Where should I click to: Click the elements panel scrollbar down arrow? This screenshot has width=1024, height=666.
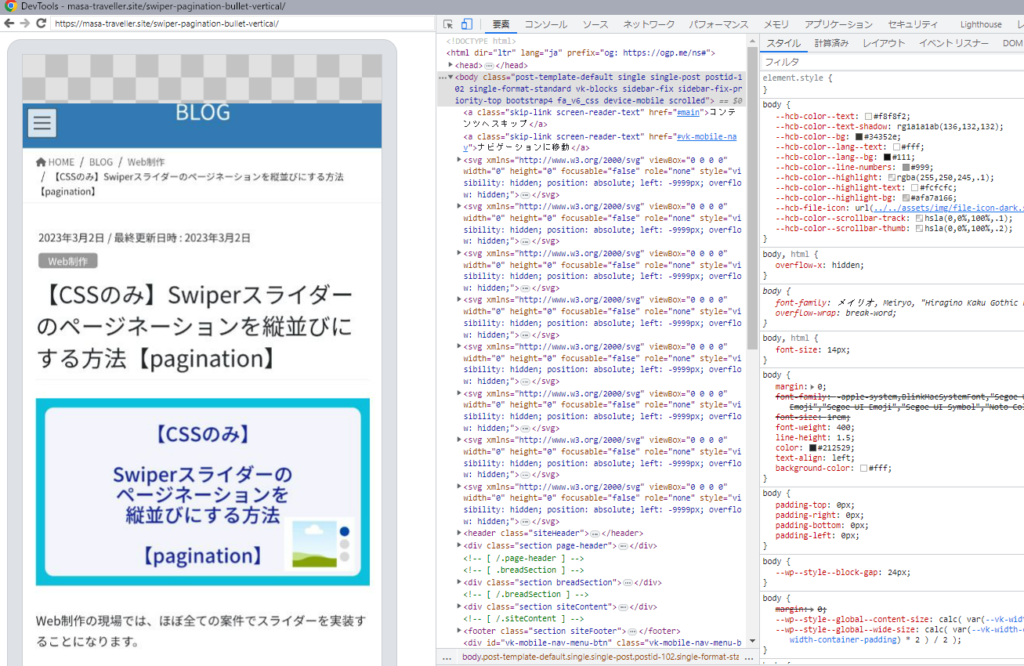[x=752, y=641]
